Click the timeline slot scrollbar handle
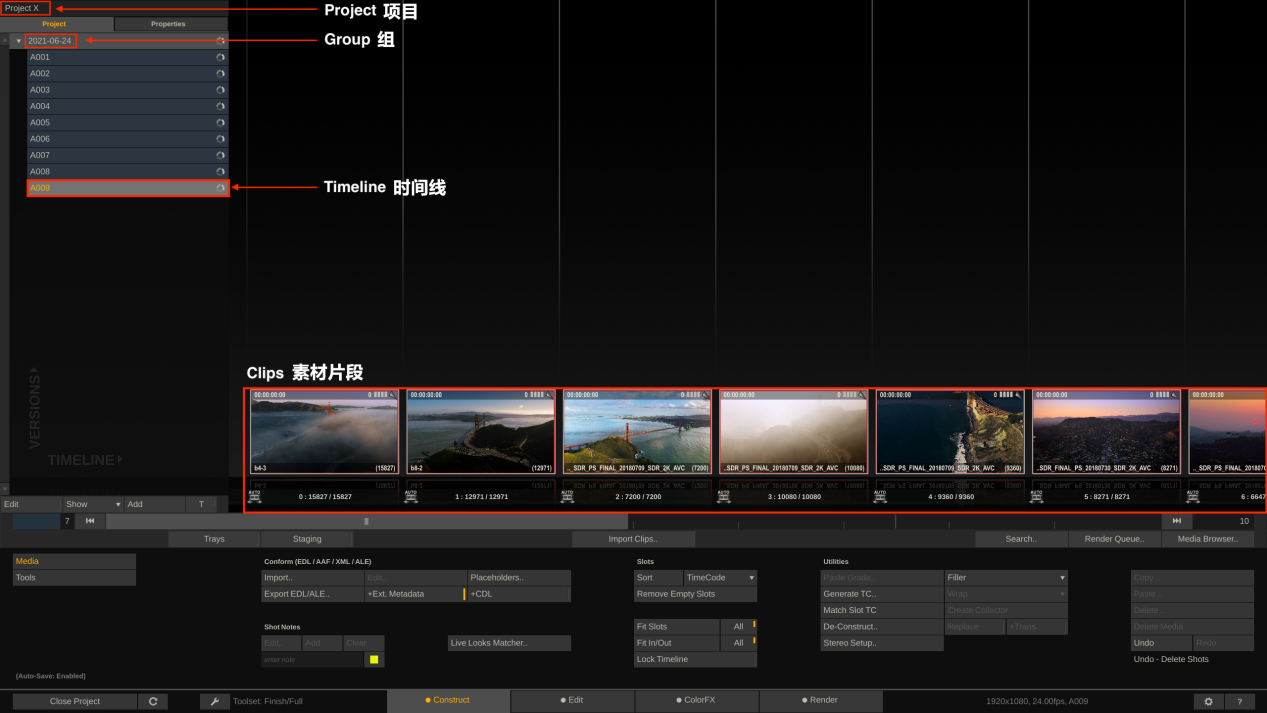The image size is (1267, 713). click(367, 521)
